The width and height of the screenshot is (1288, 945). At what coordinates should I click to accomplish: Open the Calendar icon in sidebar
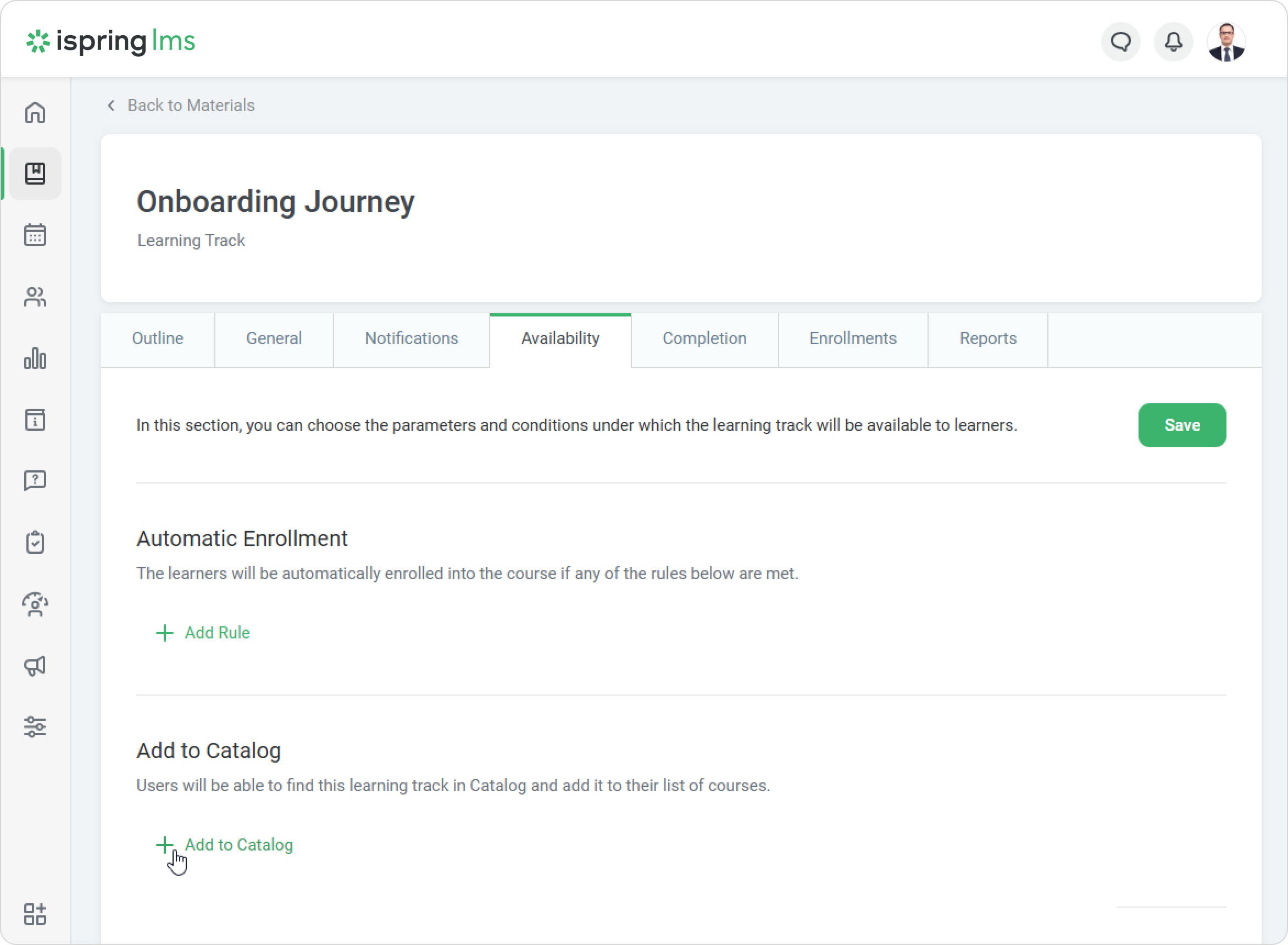(x=35, y=235)
